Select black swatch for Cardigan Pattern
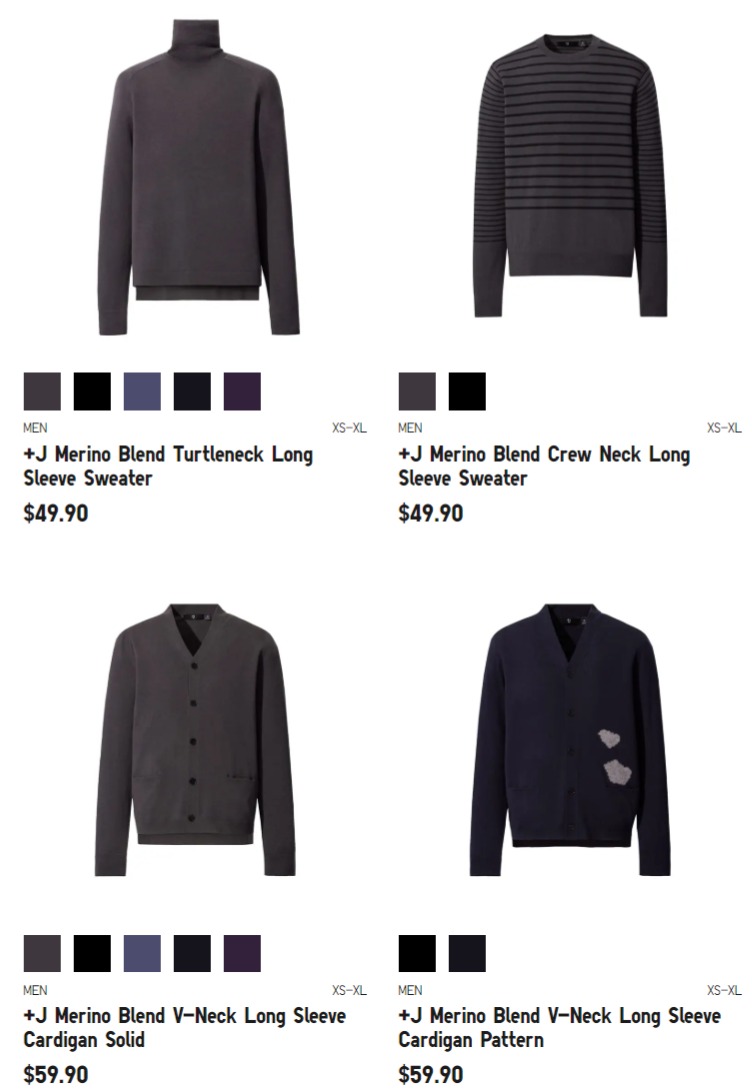752x1091 pixels. click(x=417, y=953)
